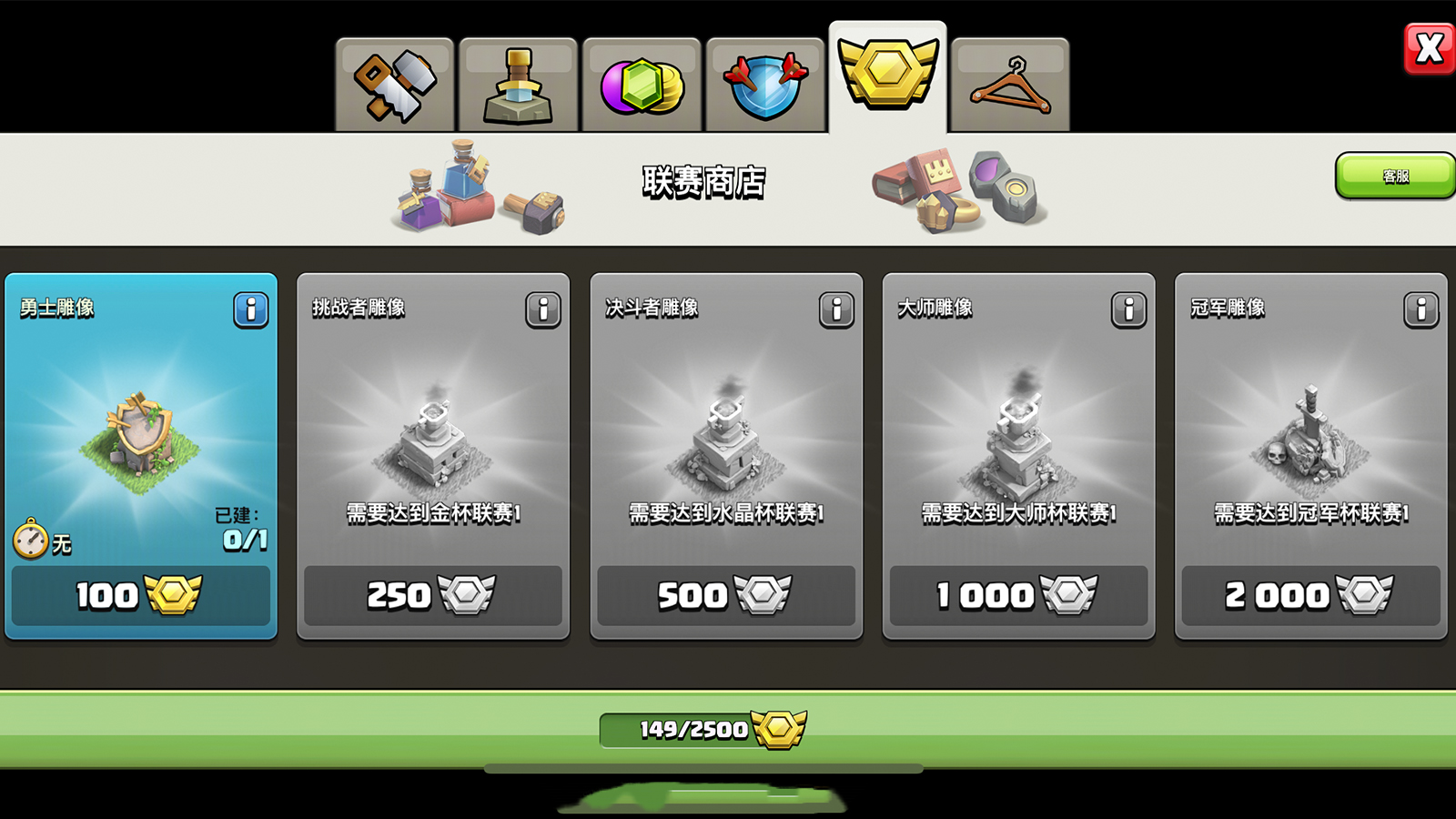Show info for 决斗者雕像
This screenshot has height=819, width=1456.
(x=835, y=310)
